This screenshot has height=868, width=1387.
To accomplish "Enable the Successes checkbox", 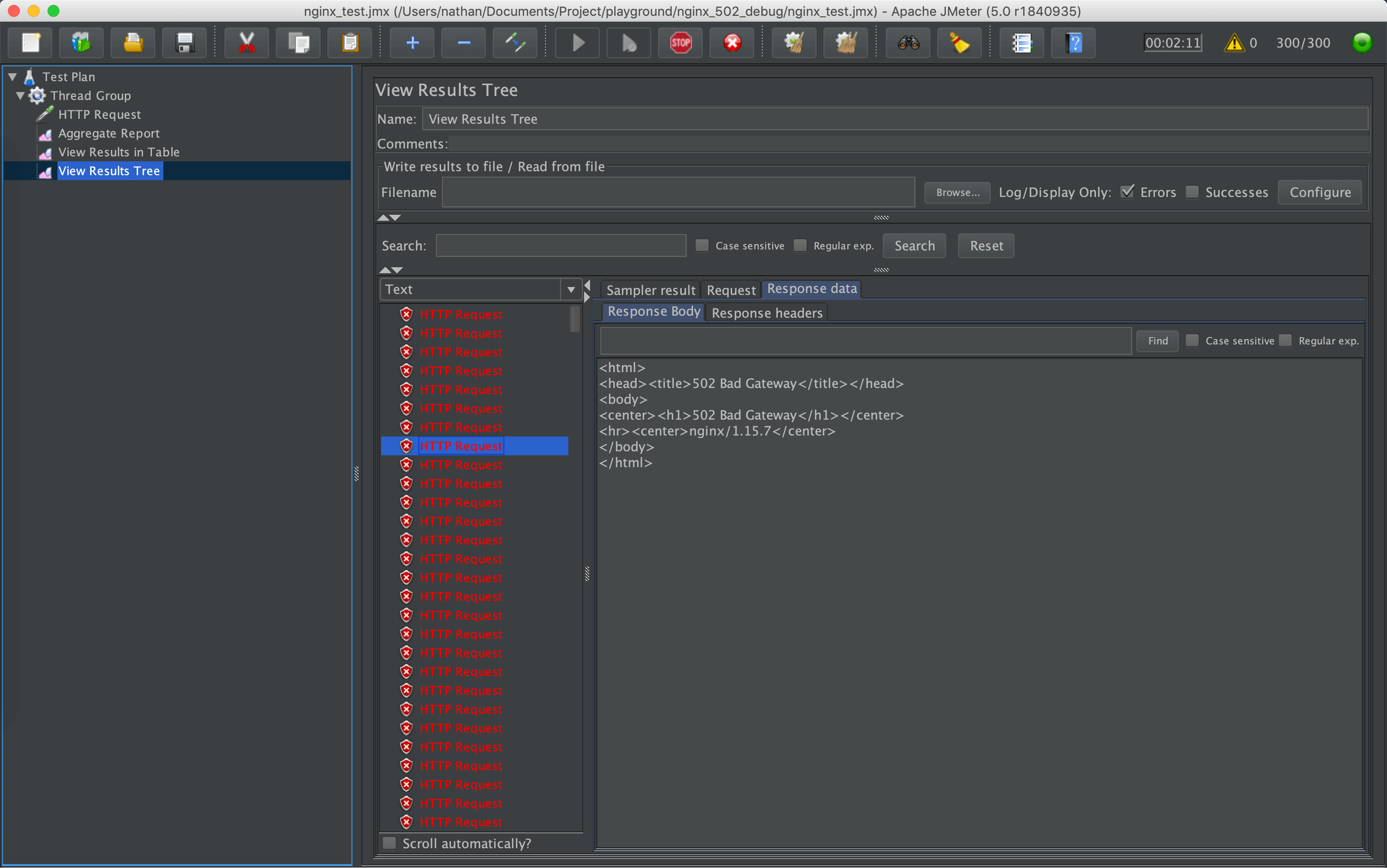I will click(1192, 193).
